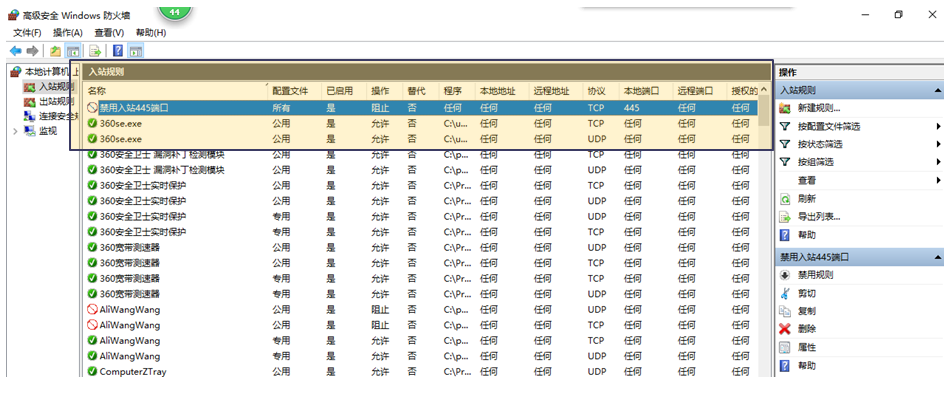Open the 按状态筛选 submenu arrow
The image size is (944, 397).
click(938, 145)
